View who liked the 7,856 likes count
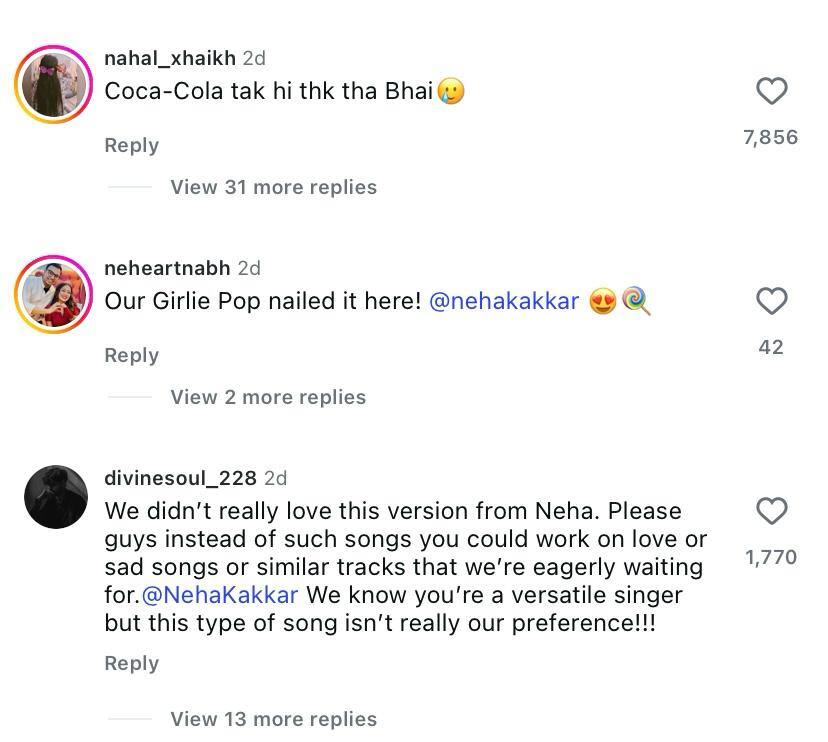The width and height of the screenshot is (828, 742). [x=770, y=136]
